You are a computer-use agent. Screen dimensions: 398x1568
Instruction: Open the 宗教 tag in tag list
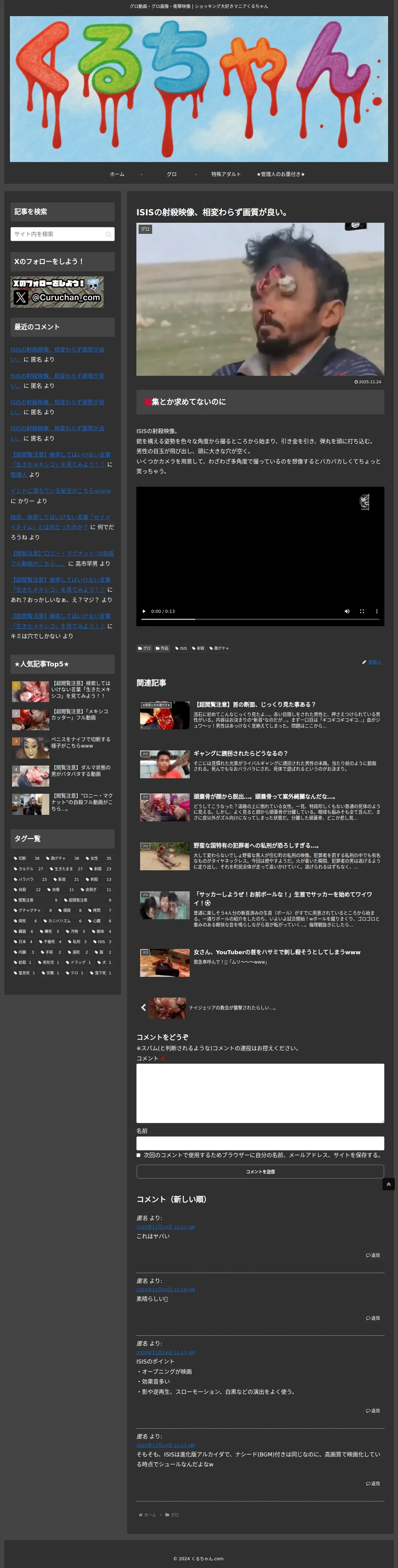click(x=51, y=973)
